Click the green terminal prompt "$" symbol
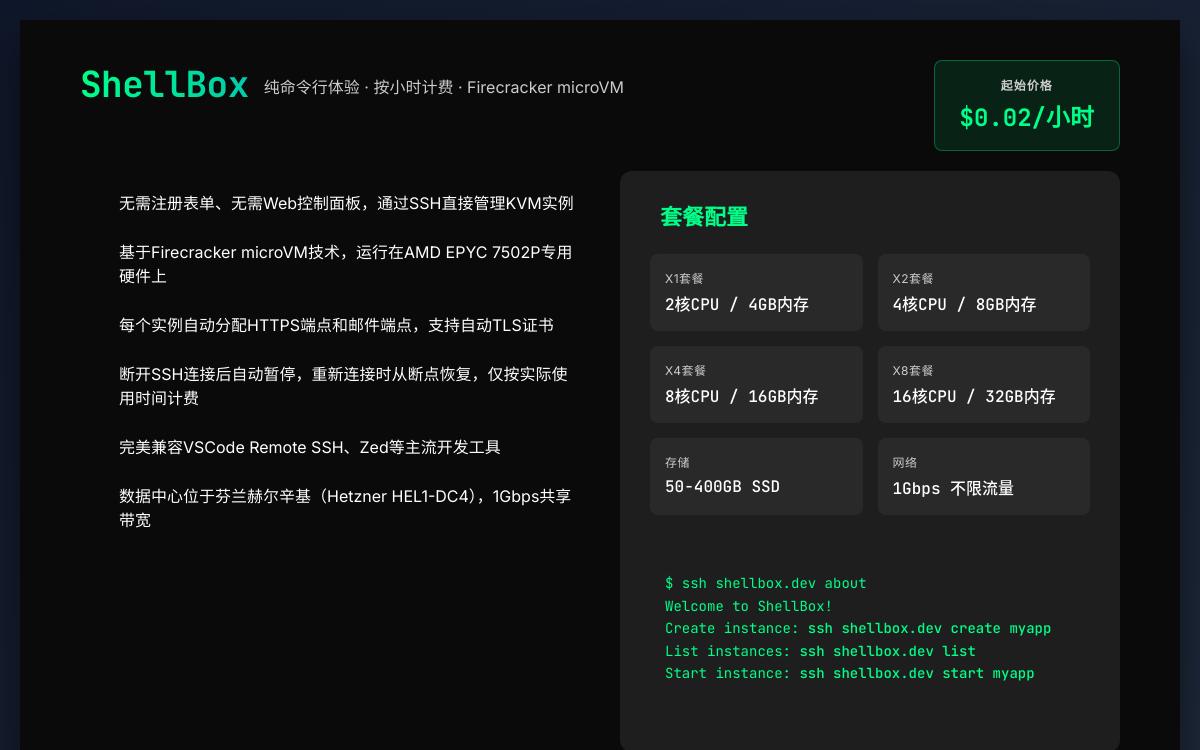 coord(668,583)
